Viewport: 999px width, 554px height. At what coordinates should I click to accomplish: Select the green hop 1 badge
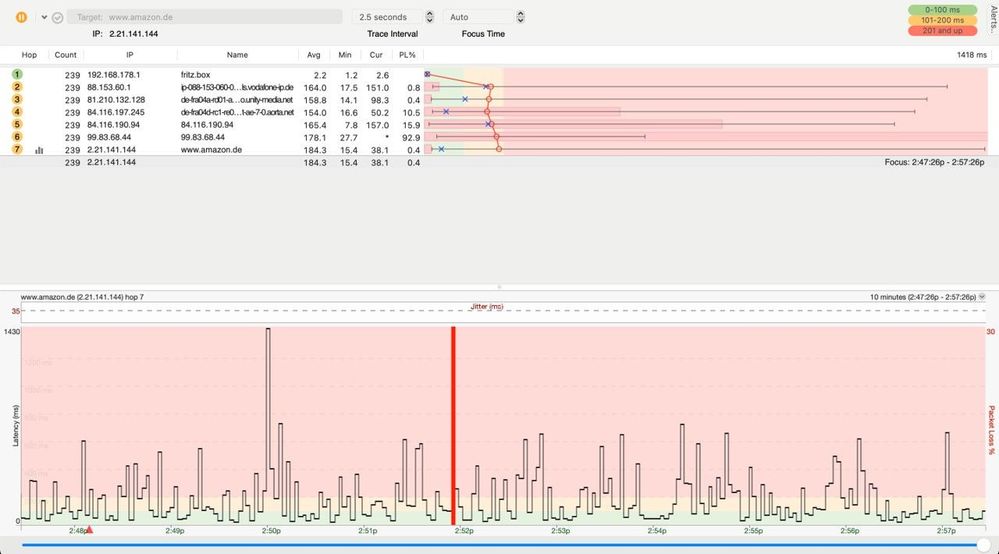(17, 75)
